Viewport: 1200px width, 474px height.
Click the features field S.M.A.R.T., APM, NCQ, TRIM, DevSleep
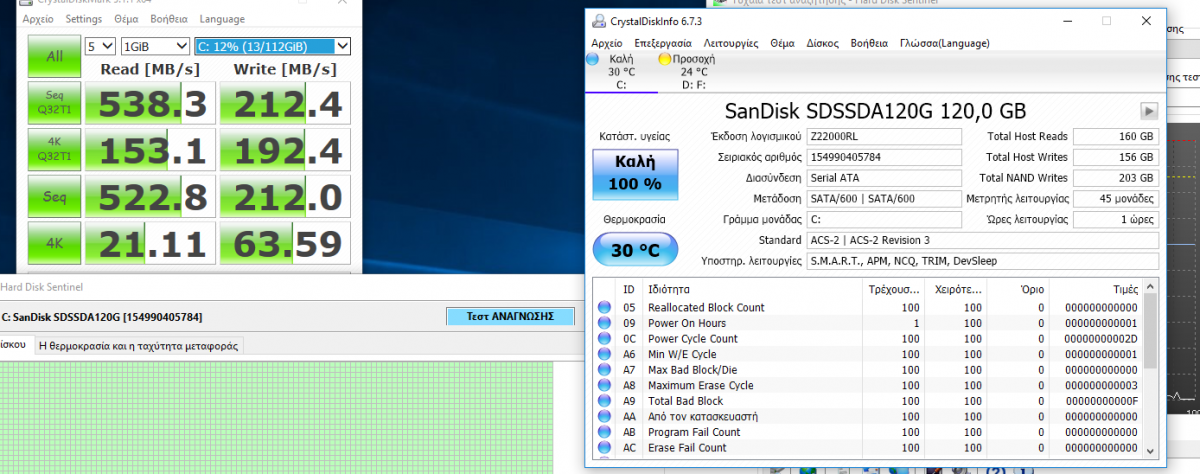coord(983,261)
